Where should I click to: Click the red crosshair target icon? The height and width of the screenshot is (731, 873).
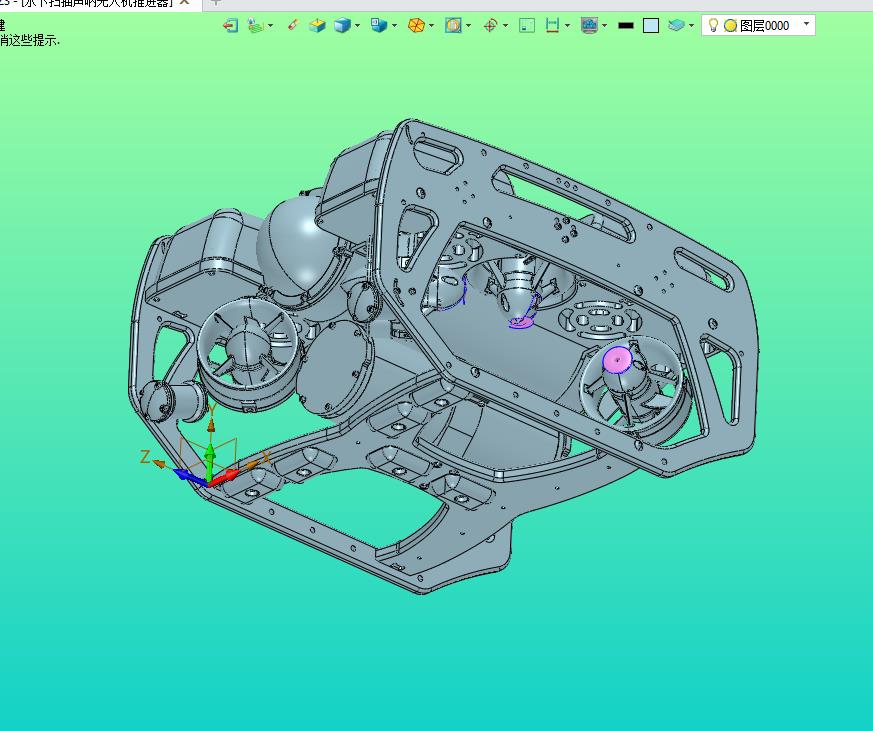point(490,25)
